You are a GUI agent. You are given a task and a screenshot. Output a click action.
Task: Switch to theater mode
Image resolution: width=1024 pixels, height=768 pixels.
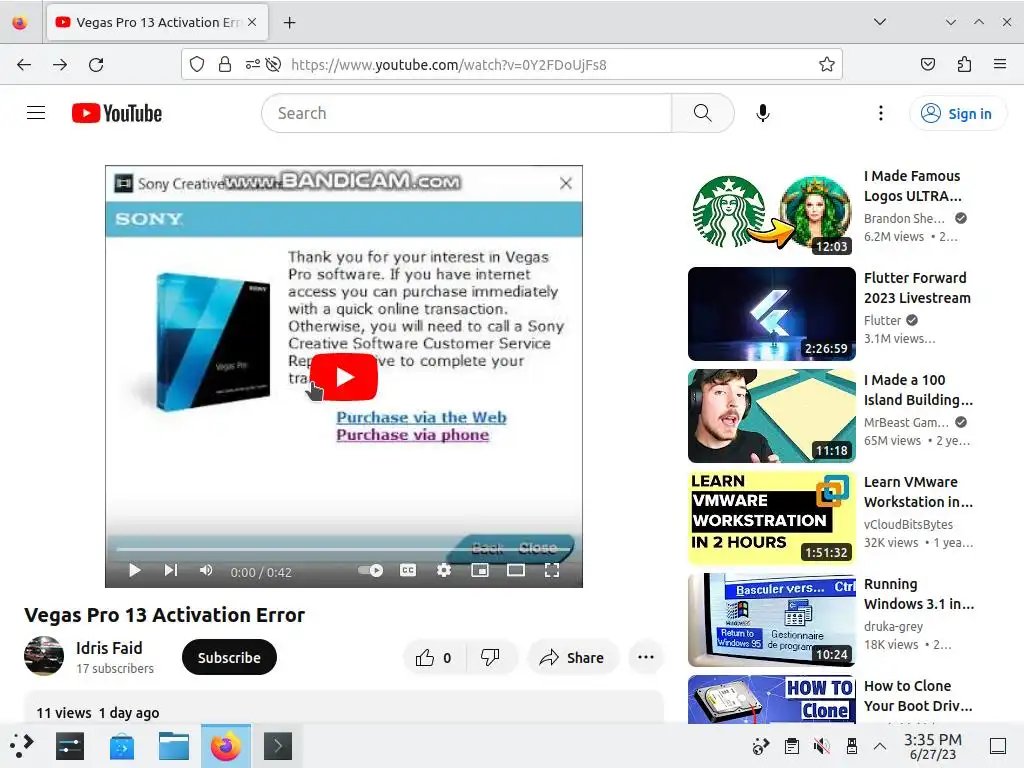tap(516, 570)
